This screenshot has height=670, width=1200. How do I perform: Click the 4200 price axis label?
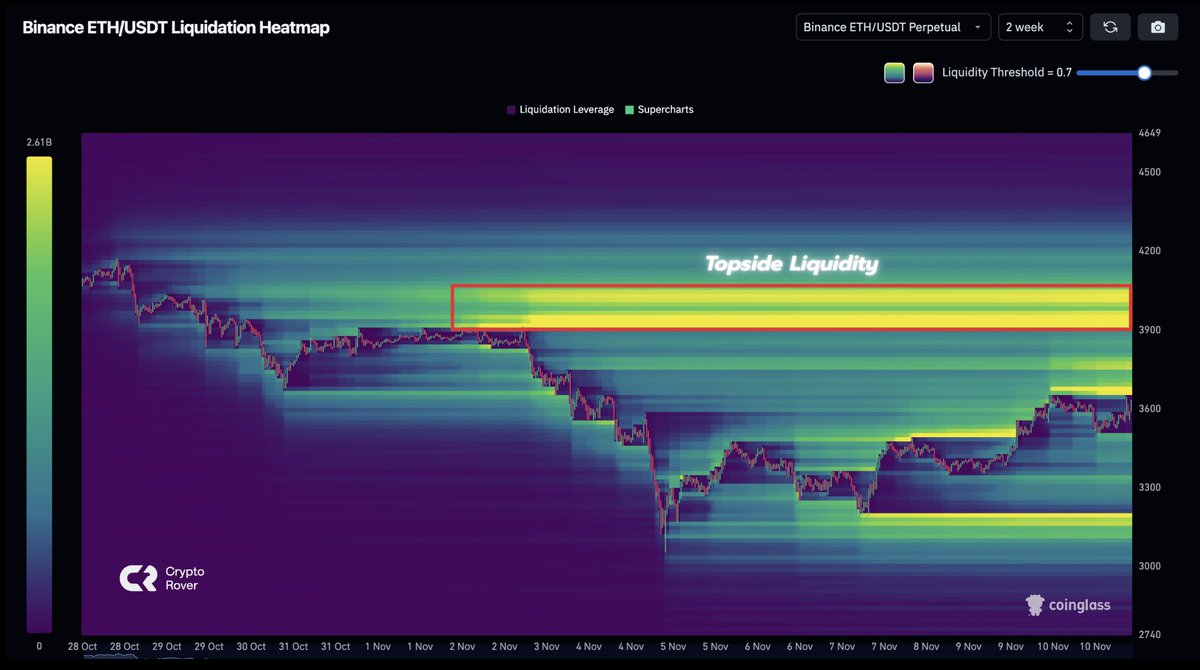(1148, 251)
